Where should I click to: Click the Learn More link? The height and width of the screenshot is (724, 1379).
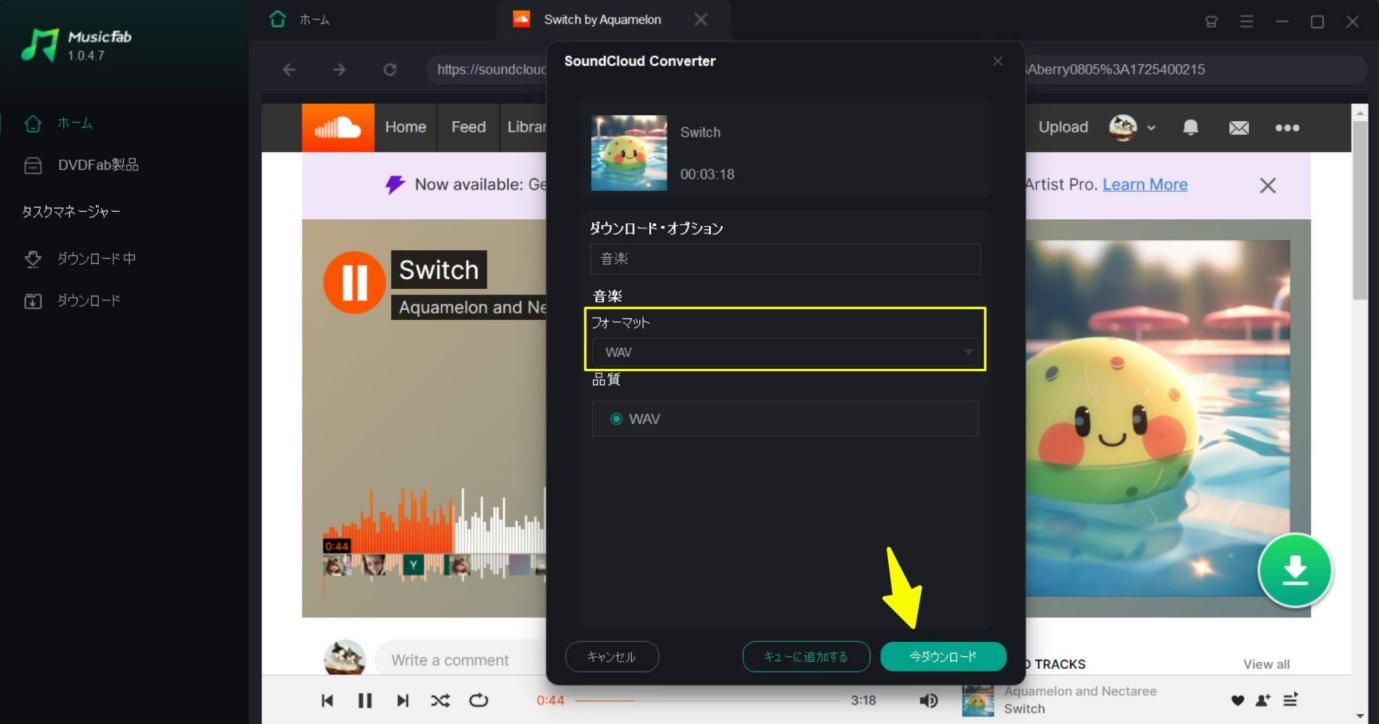point(1145,184)
